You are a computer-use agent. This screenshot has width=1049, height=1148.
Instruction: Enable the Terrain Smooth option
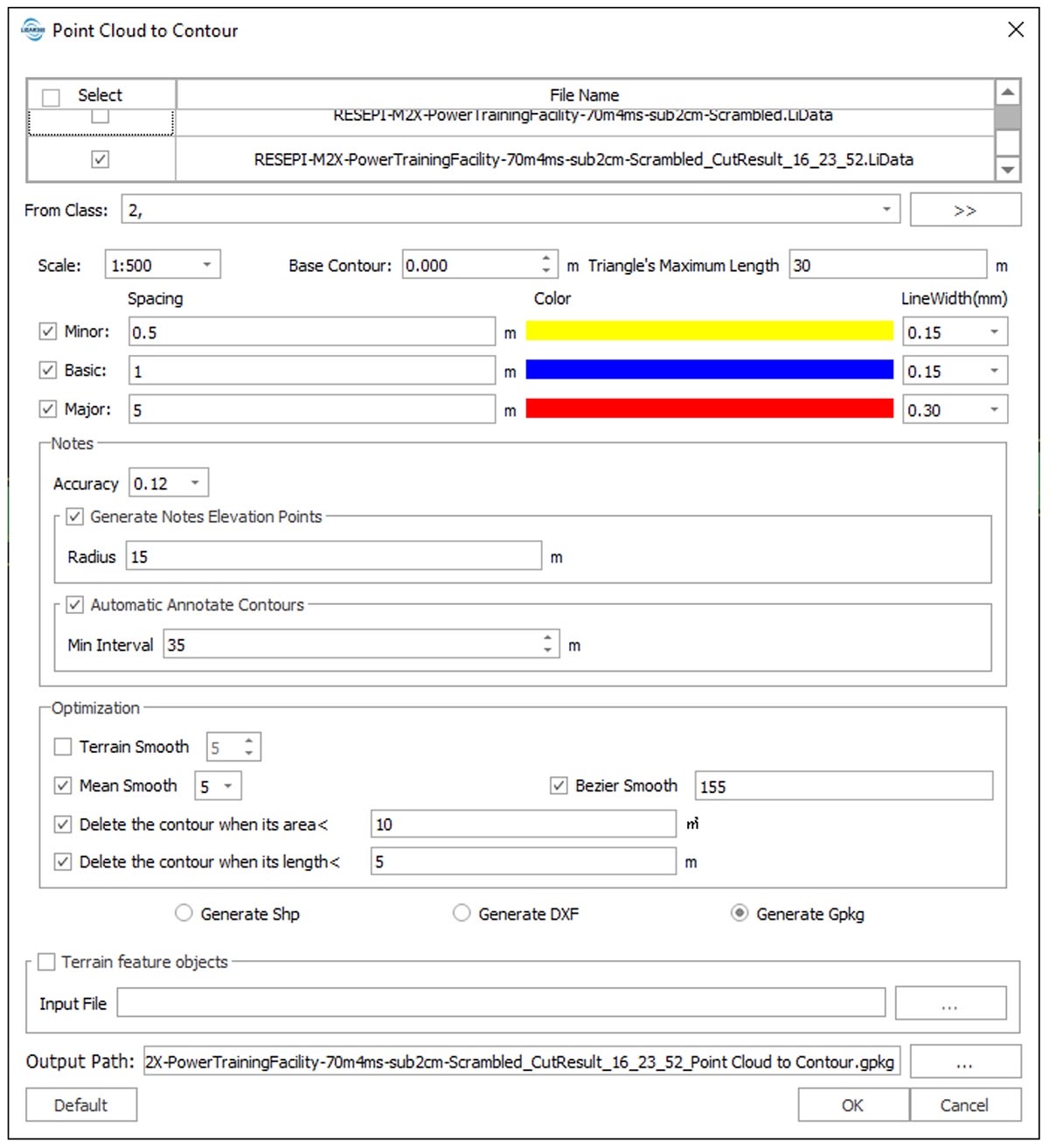coord(63,747)
